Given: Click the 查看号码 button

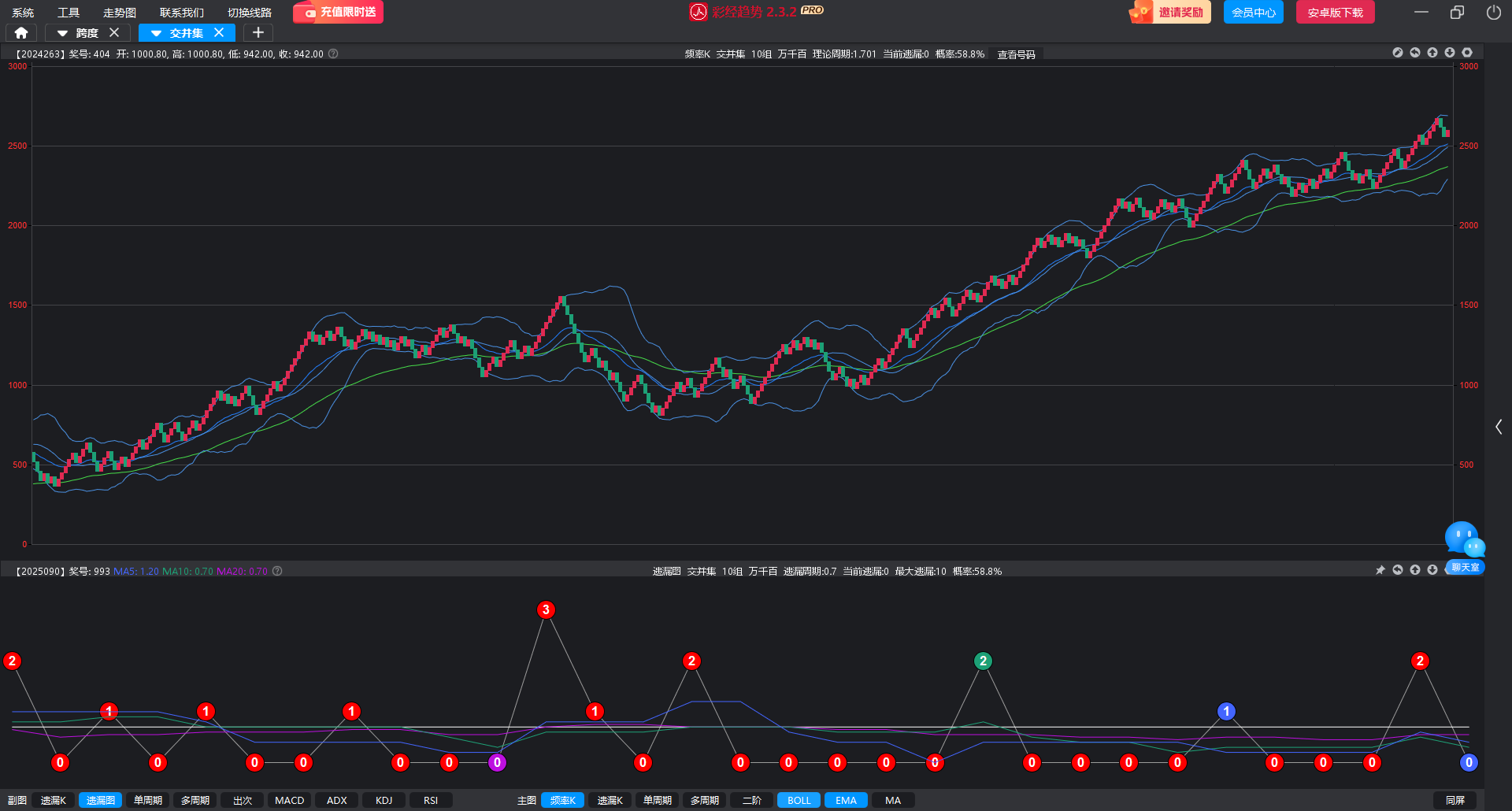Looking at the screenshot, I should point(1017,54).
